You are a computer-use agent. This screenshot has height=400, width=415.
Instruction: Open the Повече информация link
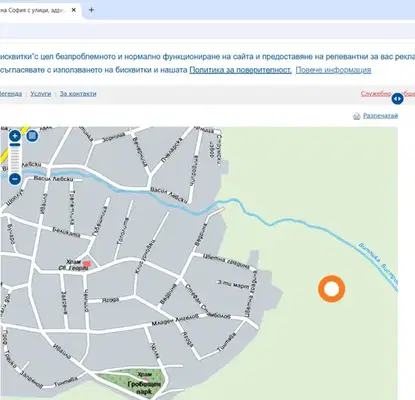click(333, 70)
